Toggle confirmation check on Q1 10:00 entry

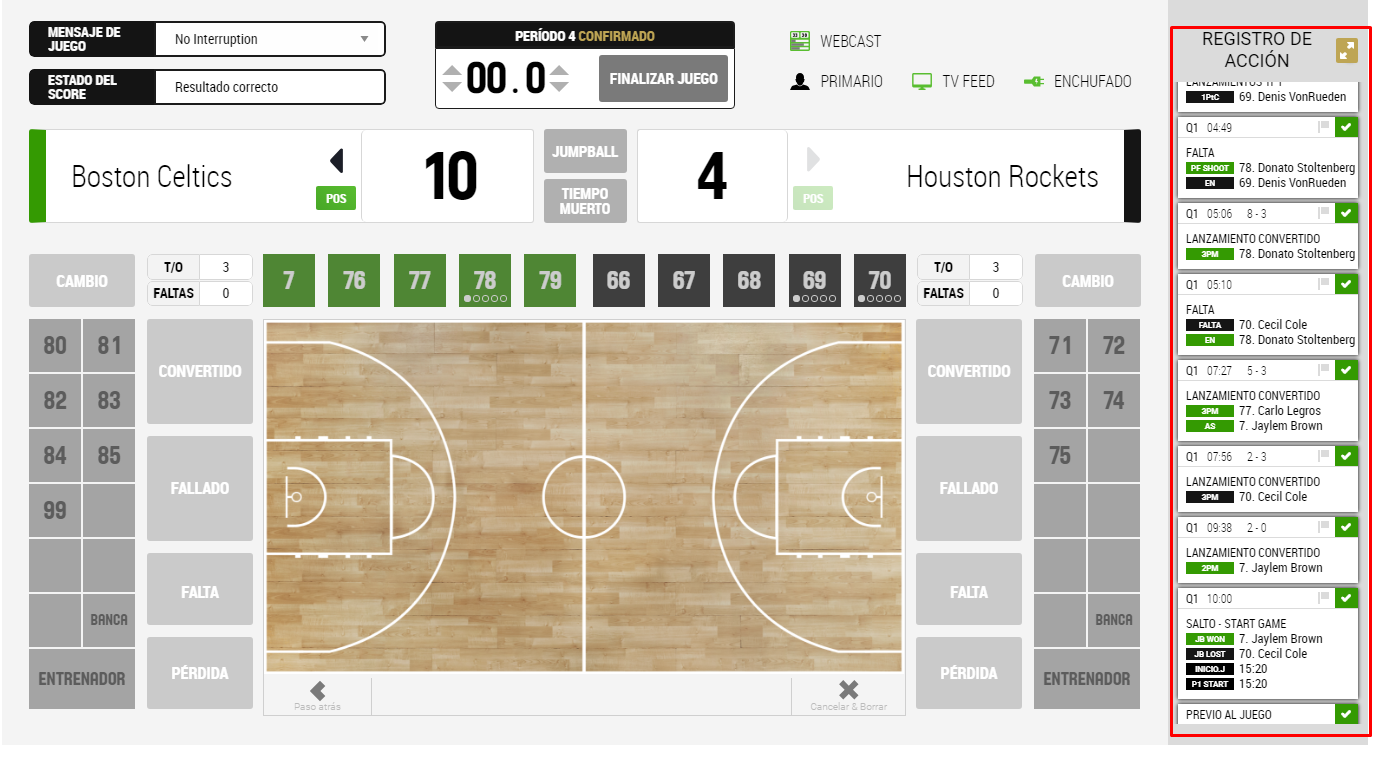tap(1346, 598)
